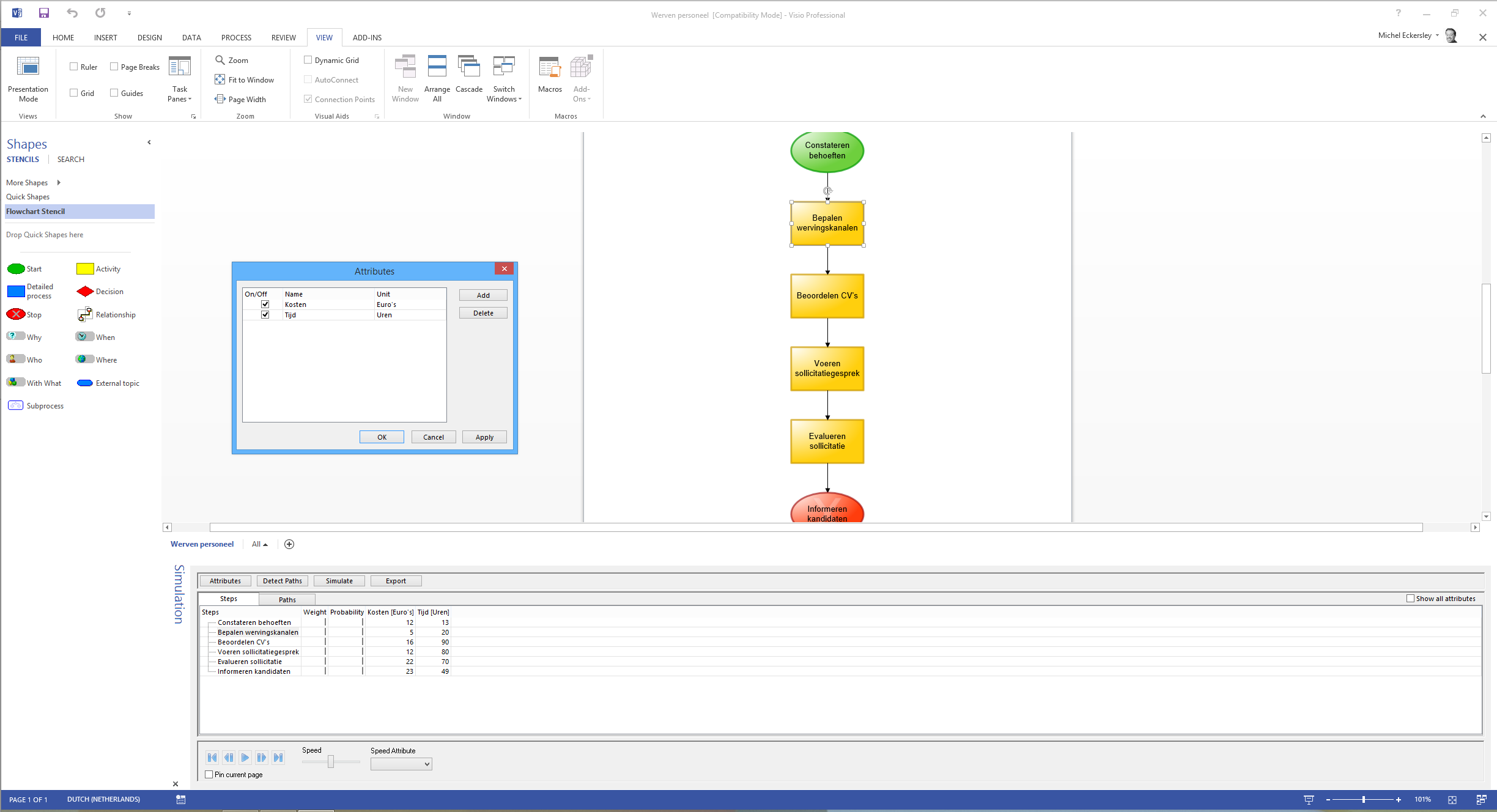1497x812 pixels.
Task: Click the simulation Speed slider
Action: click(331, 761)
